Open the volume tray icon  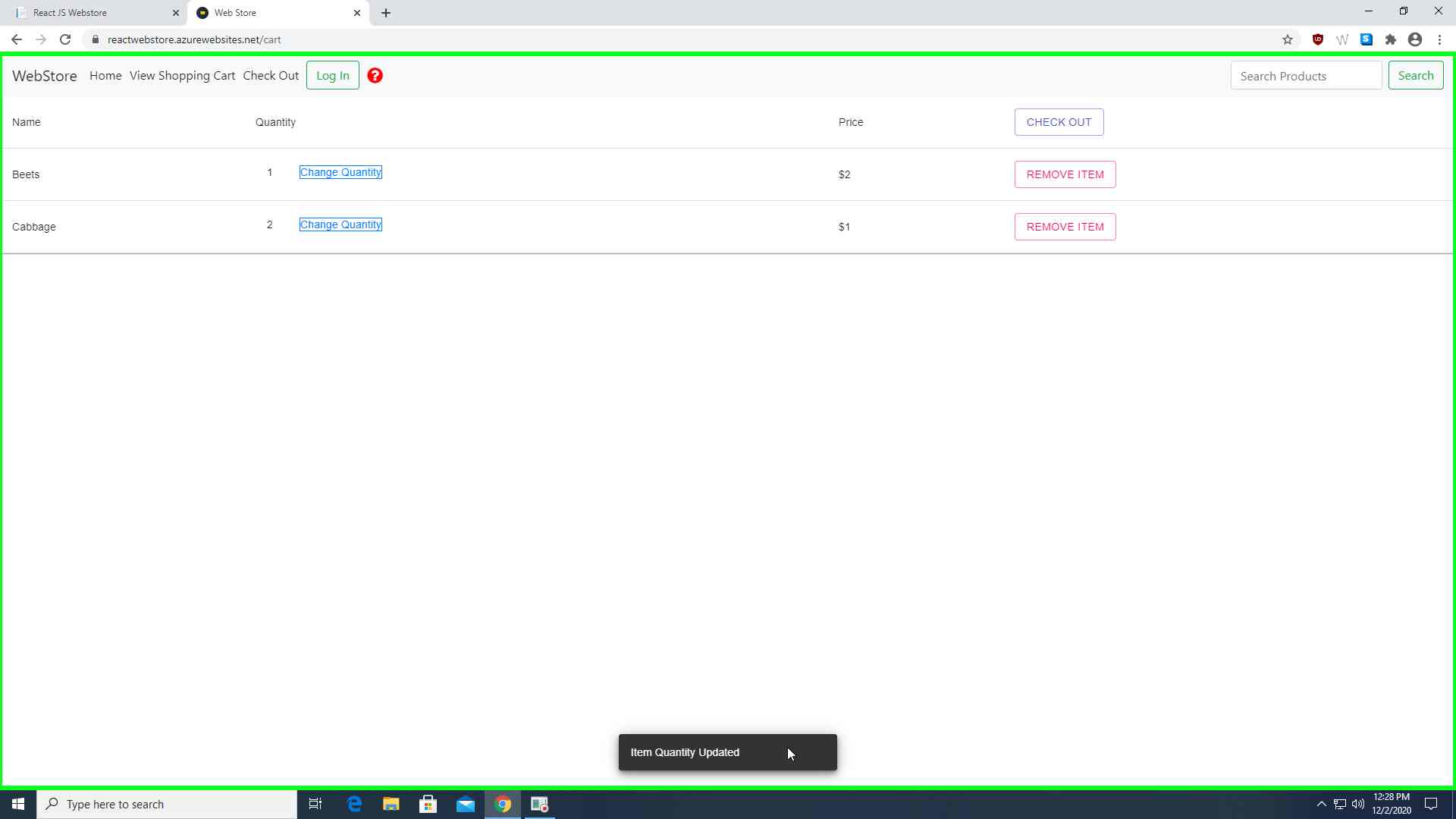pyautogui.click(x=1358, y=804)
